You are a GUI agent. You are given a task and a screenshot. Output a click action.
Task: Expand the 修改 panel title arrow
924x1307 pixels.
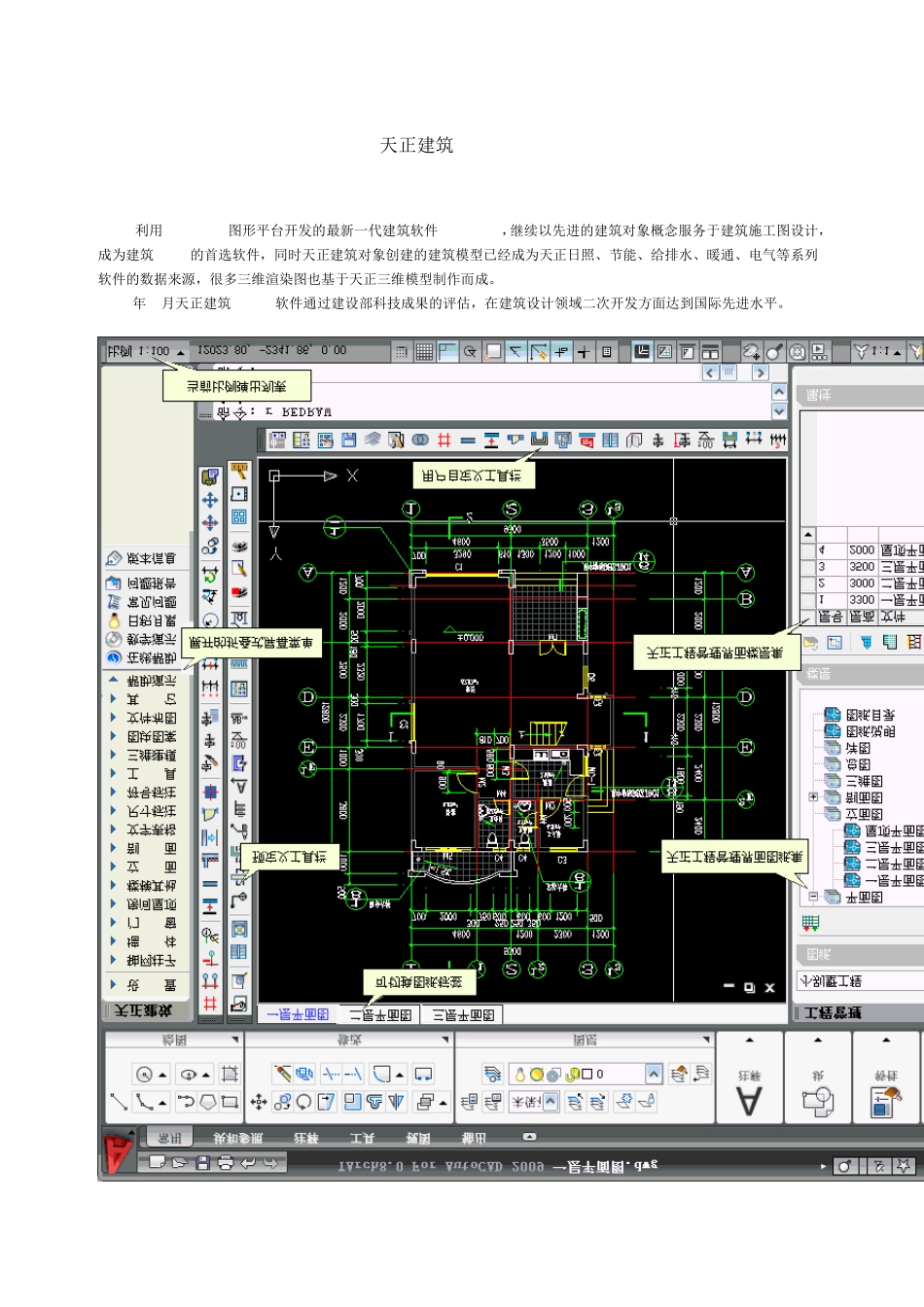click(x=445, y=1040)
